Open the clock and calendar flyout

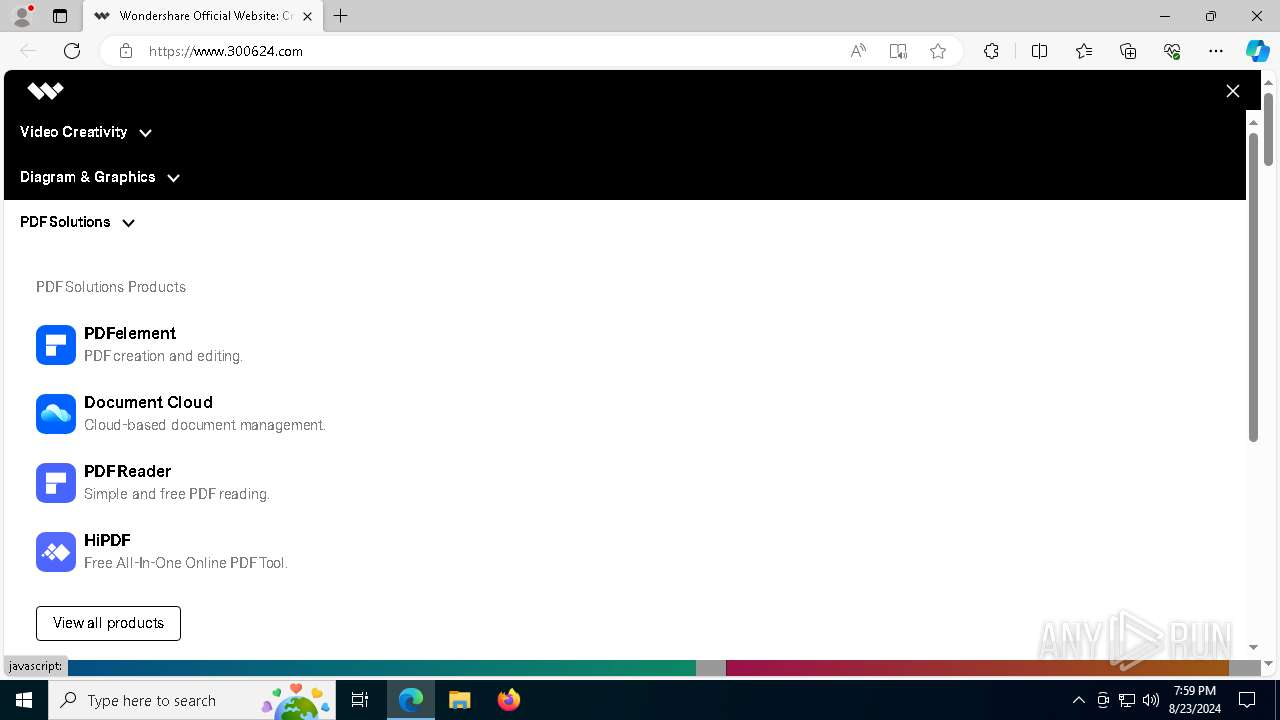point(1195,700)
